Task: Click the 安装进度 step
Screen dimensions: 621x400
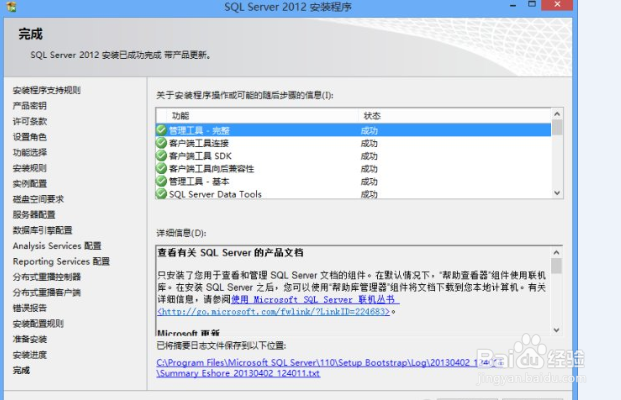Action: pos(30,355)
